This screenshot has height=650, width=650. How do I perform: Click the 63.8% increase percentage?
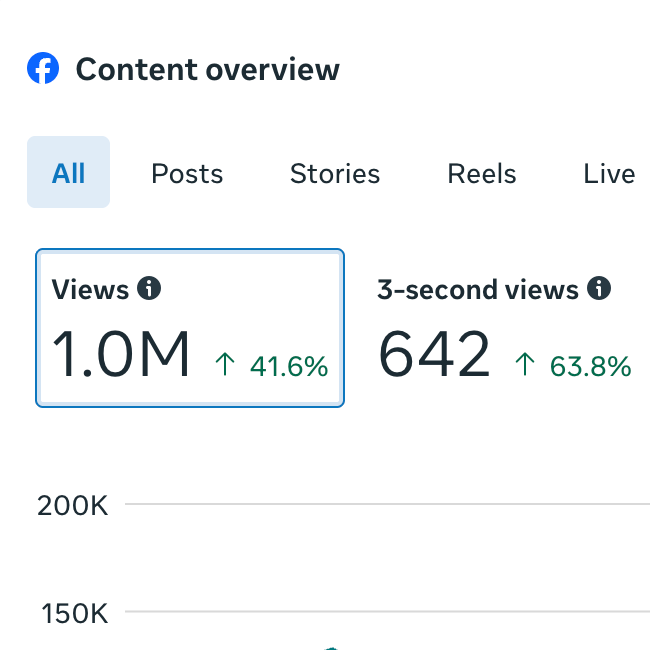[591, 366]
